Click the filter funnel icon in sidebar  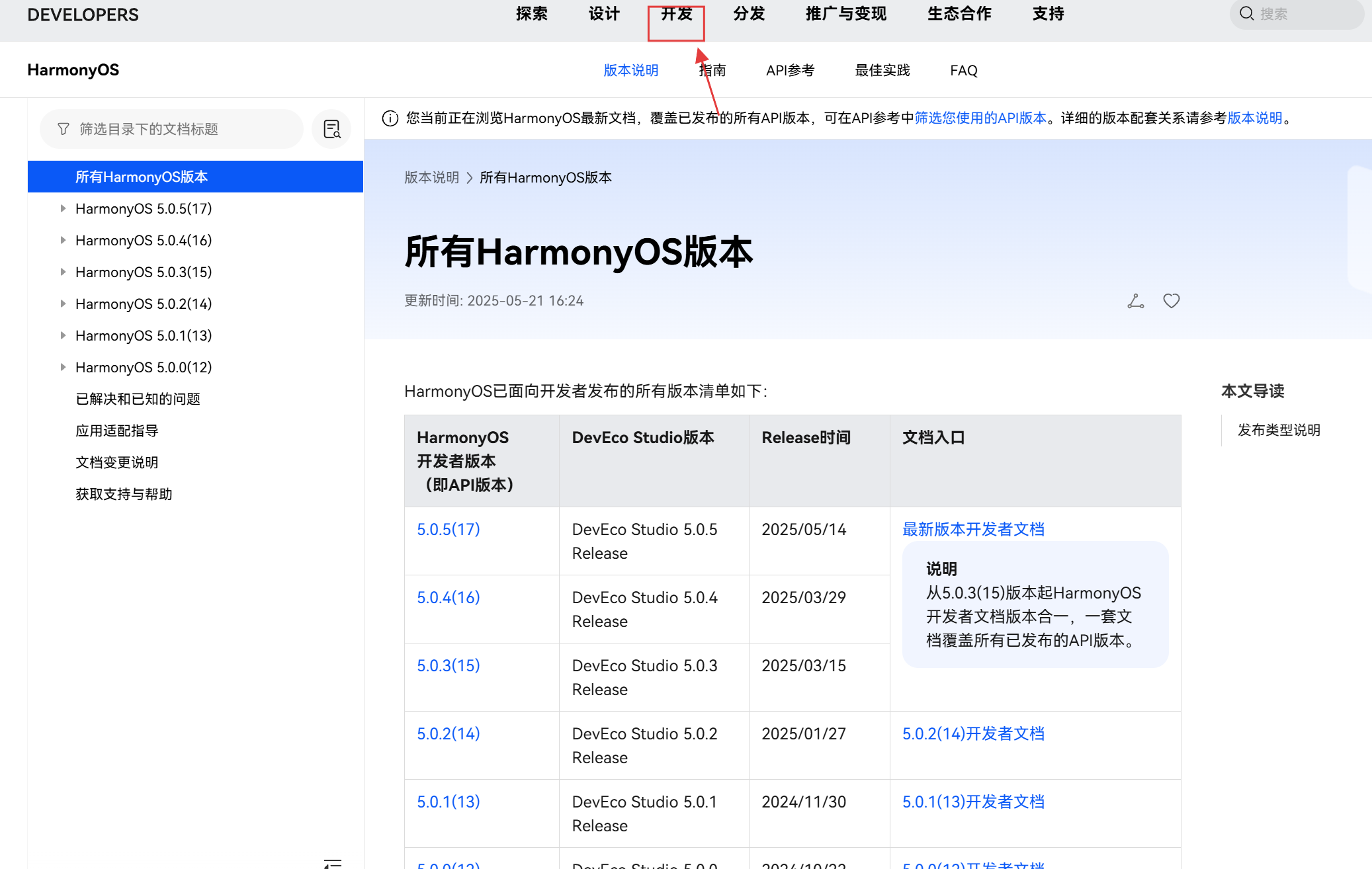pos(64,129)
